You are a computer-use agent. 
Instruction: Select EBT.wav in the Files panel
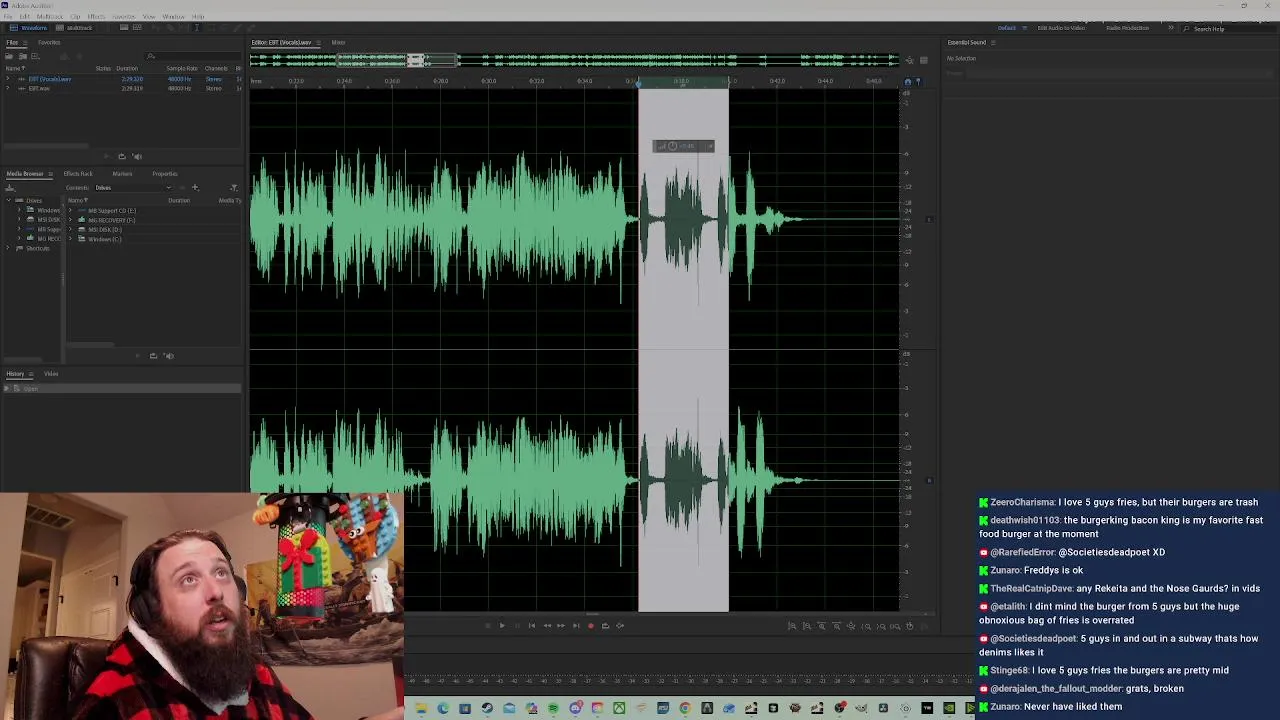point(39,88)
